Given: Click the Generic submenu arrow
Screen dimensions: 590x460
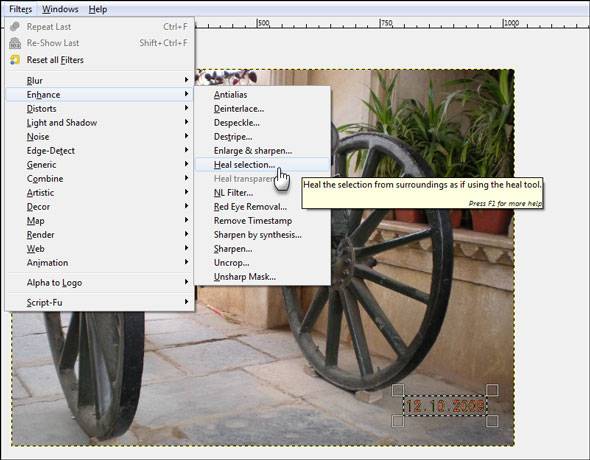Looking at the screenshot, I should tap(186, 164).
